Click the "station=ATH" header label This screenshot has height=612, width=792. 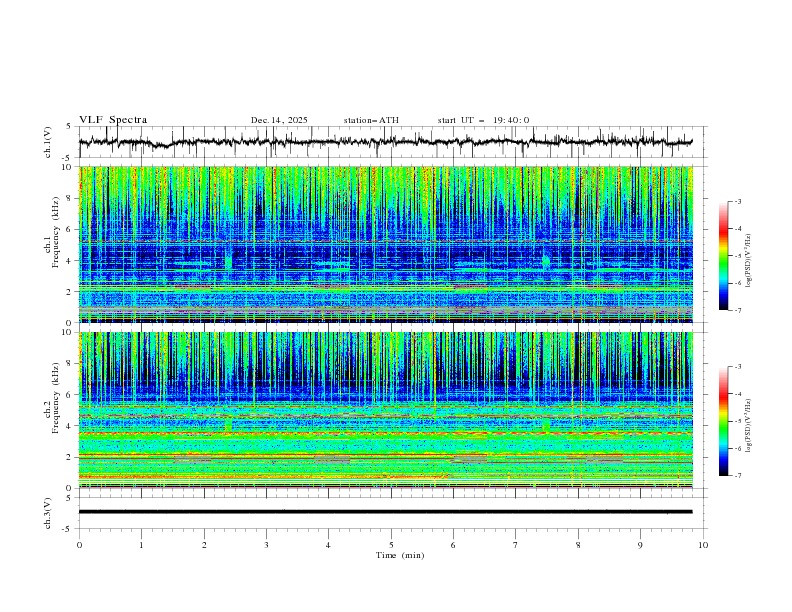[371, 120]
